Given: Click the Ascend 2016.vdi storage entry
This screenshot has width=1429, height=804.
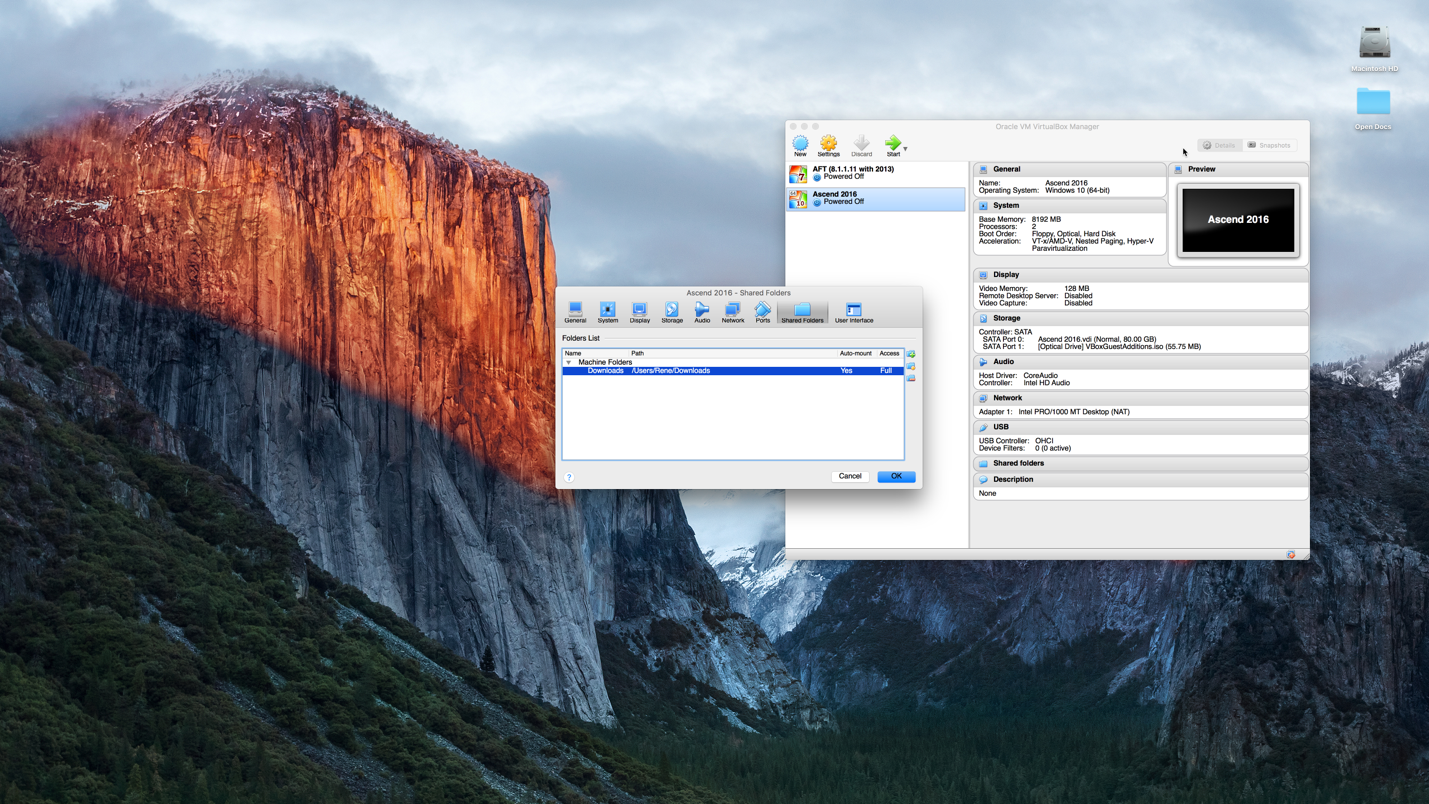Looking at the screenshot, I should tap(1097, 339).
